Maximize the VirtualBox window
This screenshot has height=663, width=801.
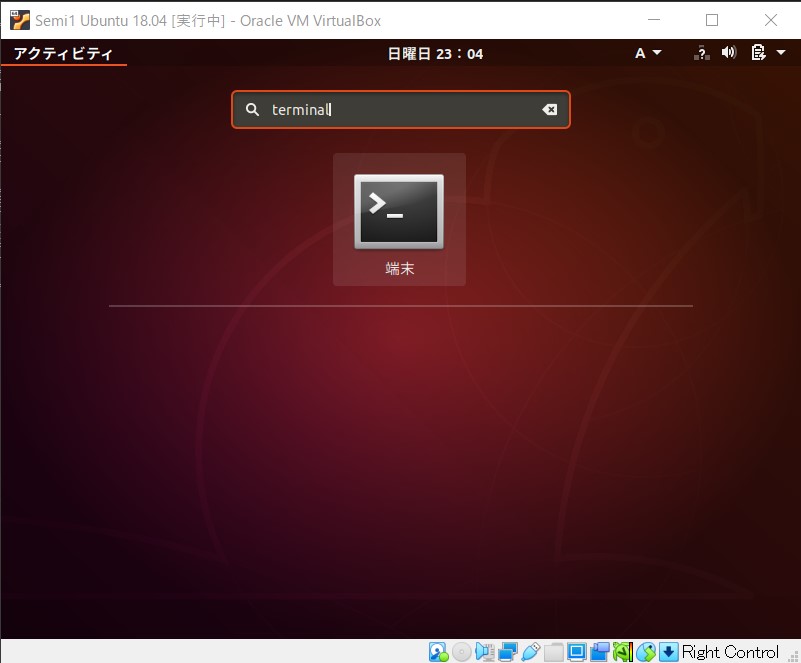(712, 20)
